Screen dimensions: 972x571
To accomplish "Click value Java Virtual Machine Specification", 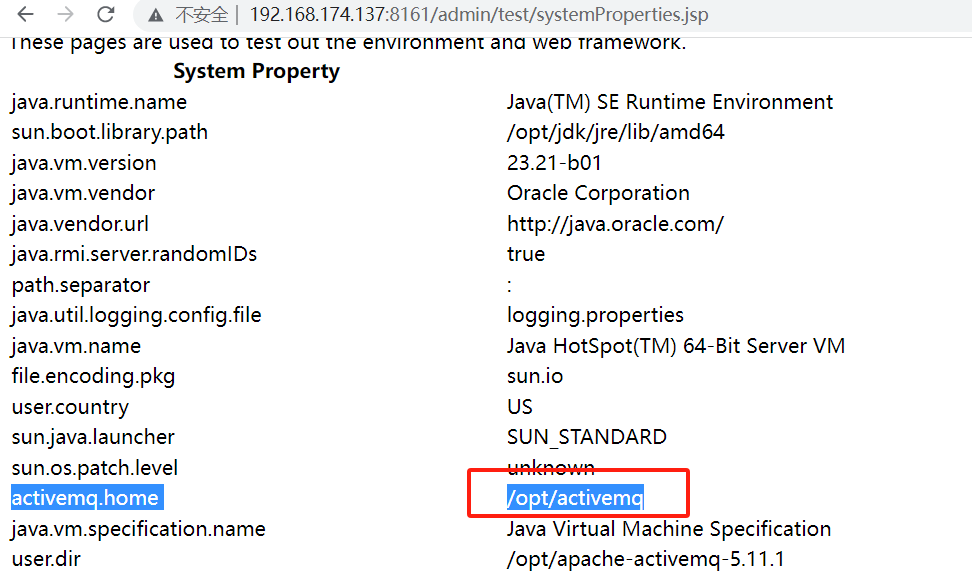I will tap(669, 529).
